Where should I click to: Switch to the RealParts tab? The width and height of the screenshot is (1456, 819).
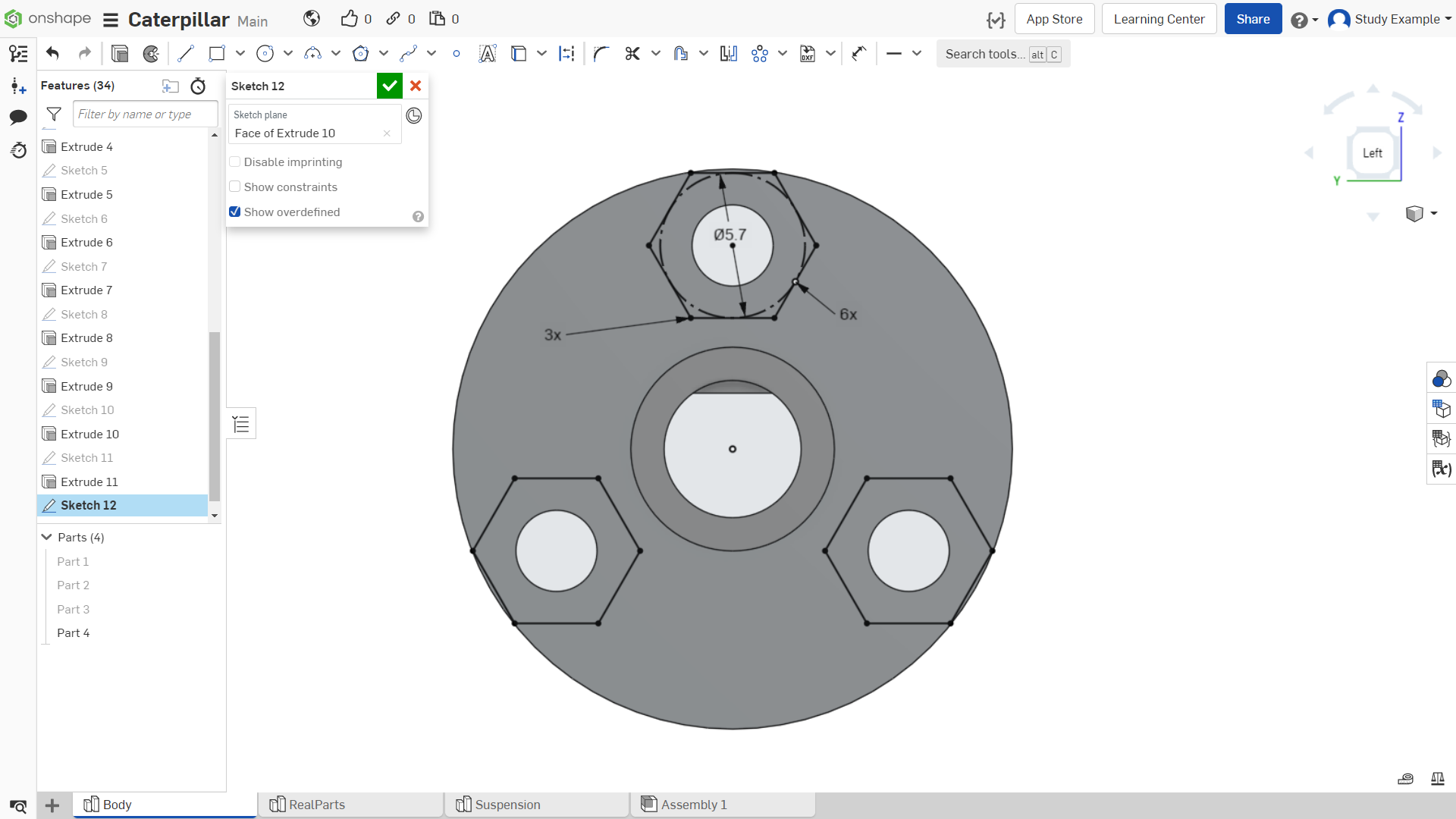tap(351, 805)
